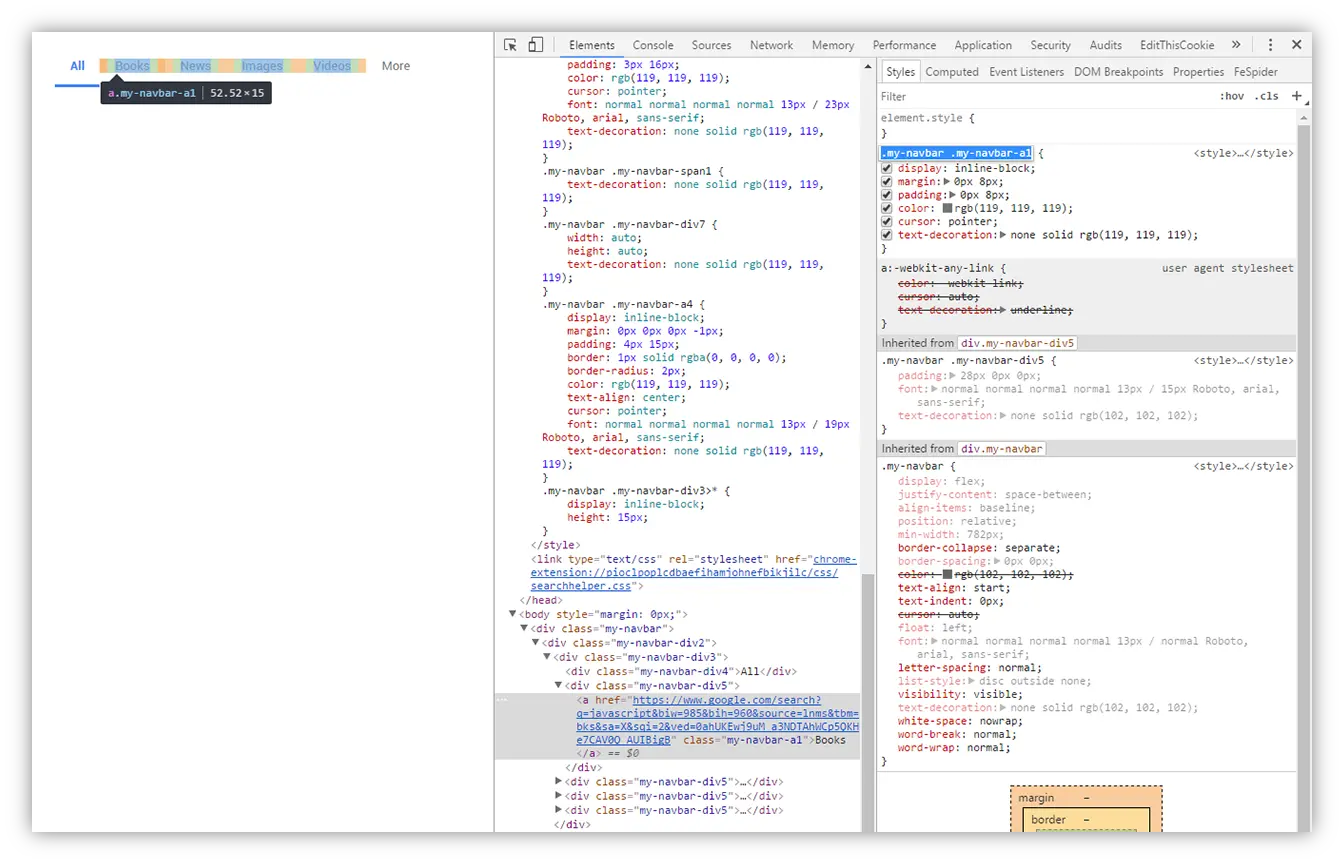Activate the inspect element picker icon
Image resolution: width=1344 pixels, height=864 pixels.
click(x=510, y=45)
